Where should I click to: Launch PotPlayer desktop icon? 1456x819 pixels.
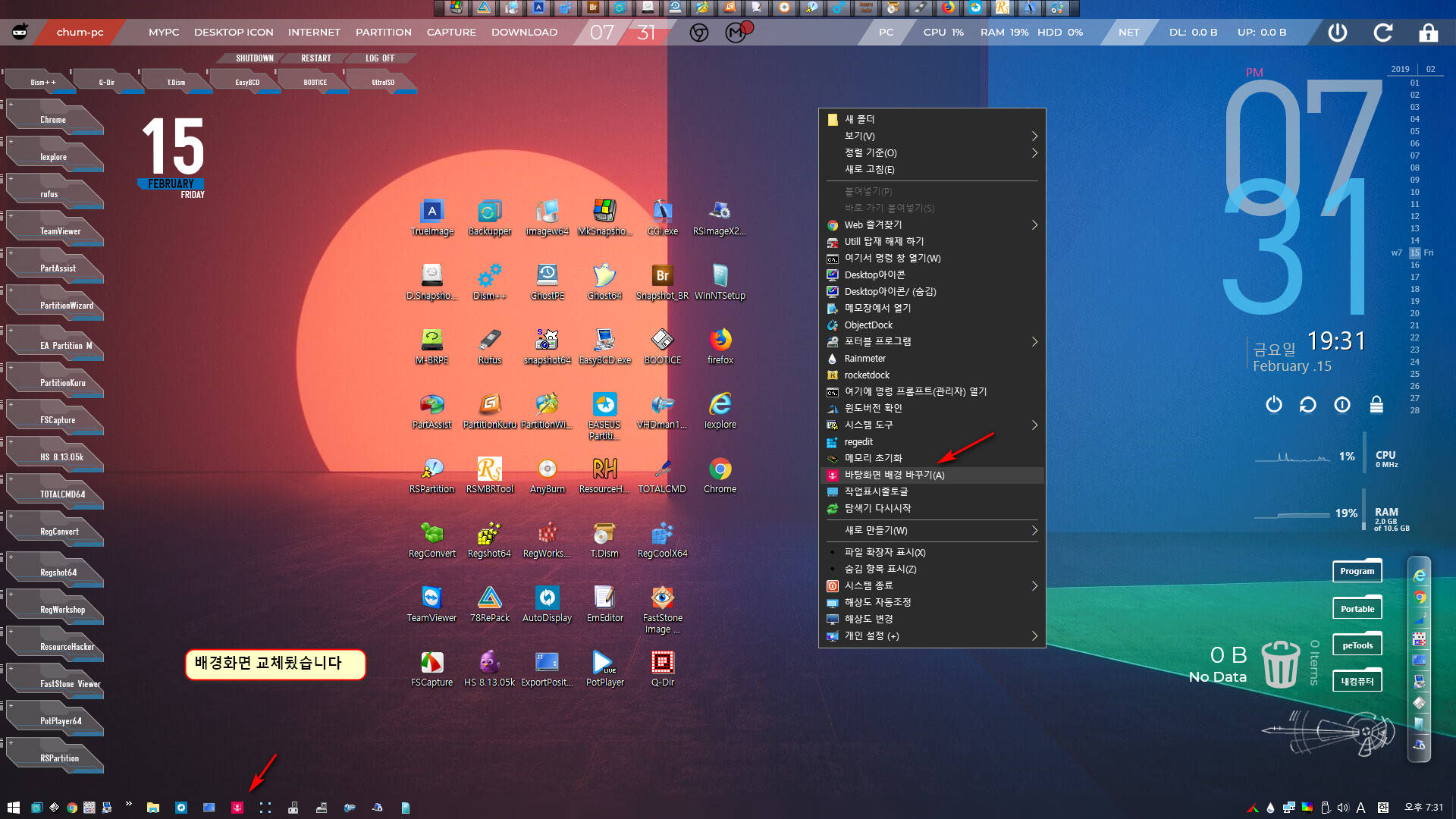pyautogui.click(x=604, y=669)
